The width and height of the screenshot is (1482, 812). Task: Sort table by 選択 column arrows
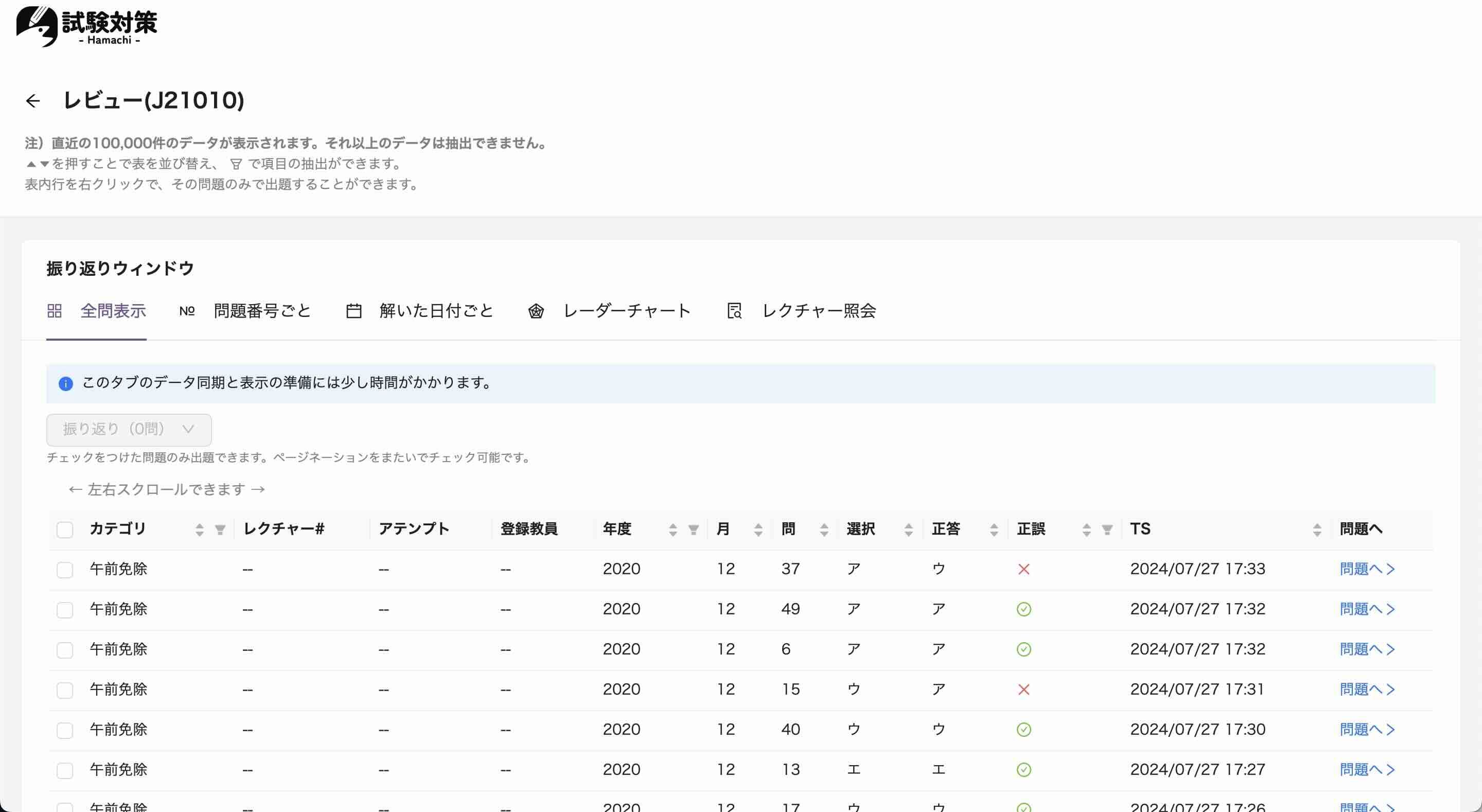click(908, 530)
